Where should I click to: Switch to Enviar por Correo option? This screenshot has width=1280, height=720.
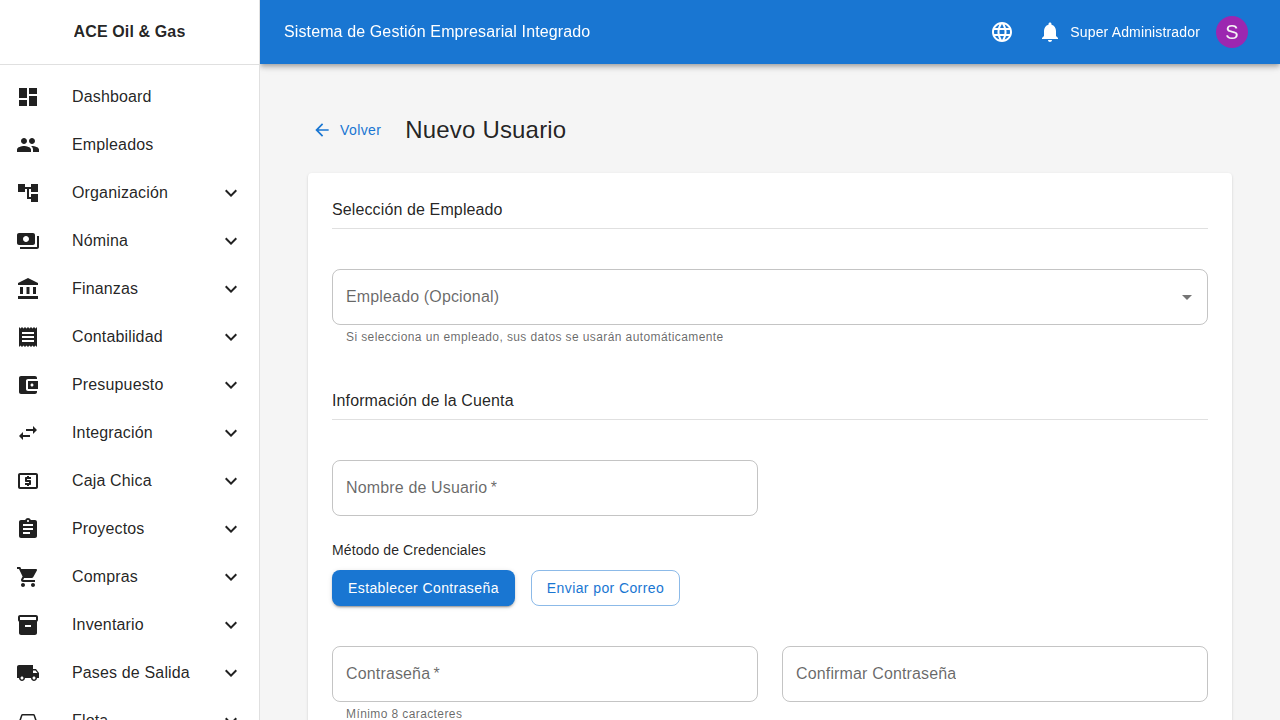605,588
